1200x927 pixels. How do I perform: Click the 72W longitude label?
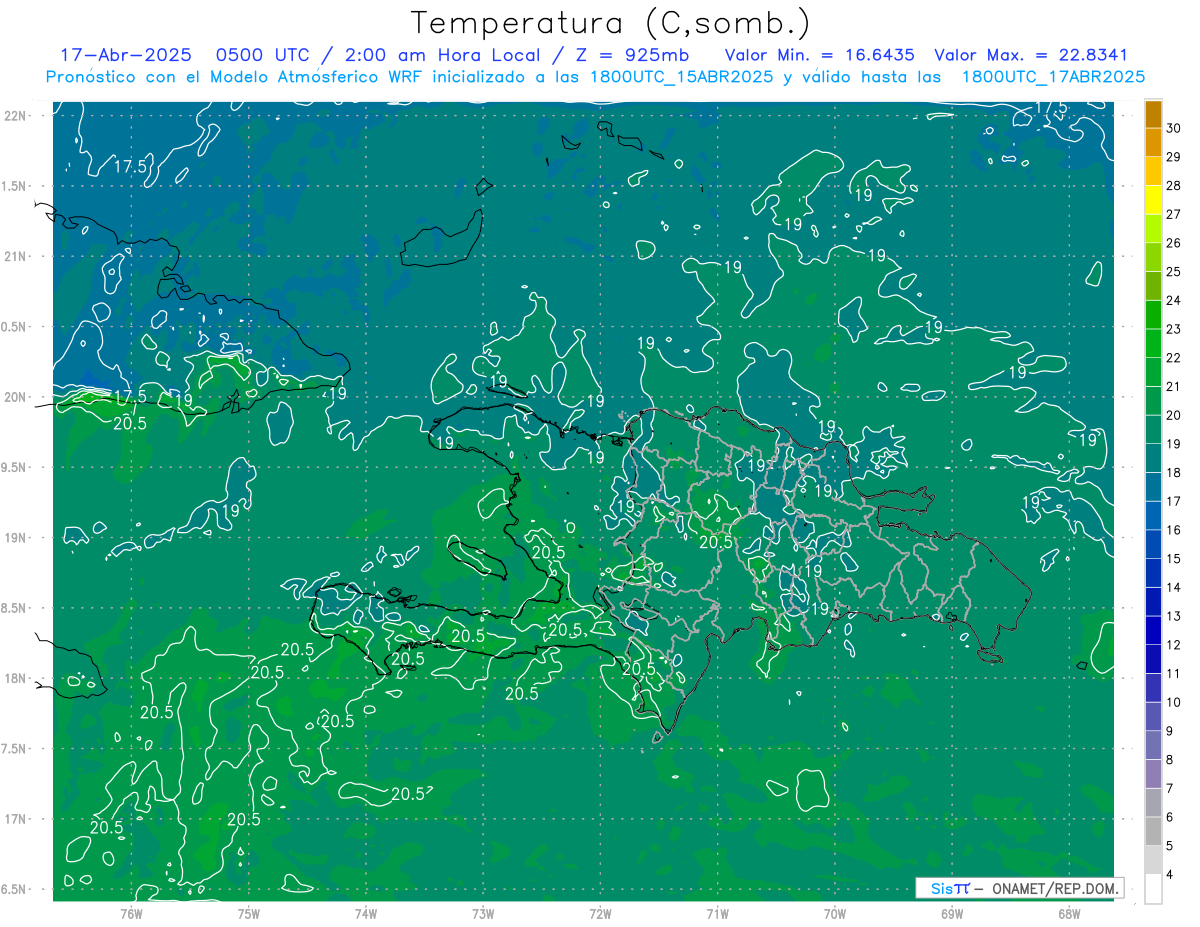pos(600,913)
